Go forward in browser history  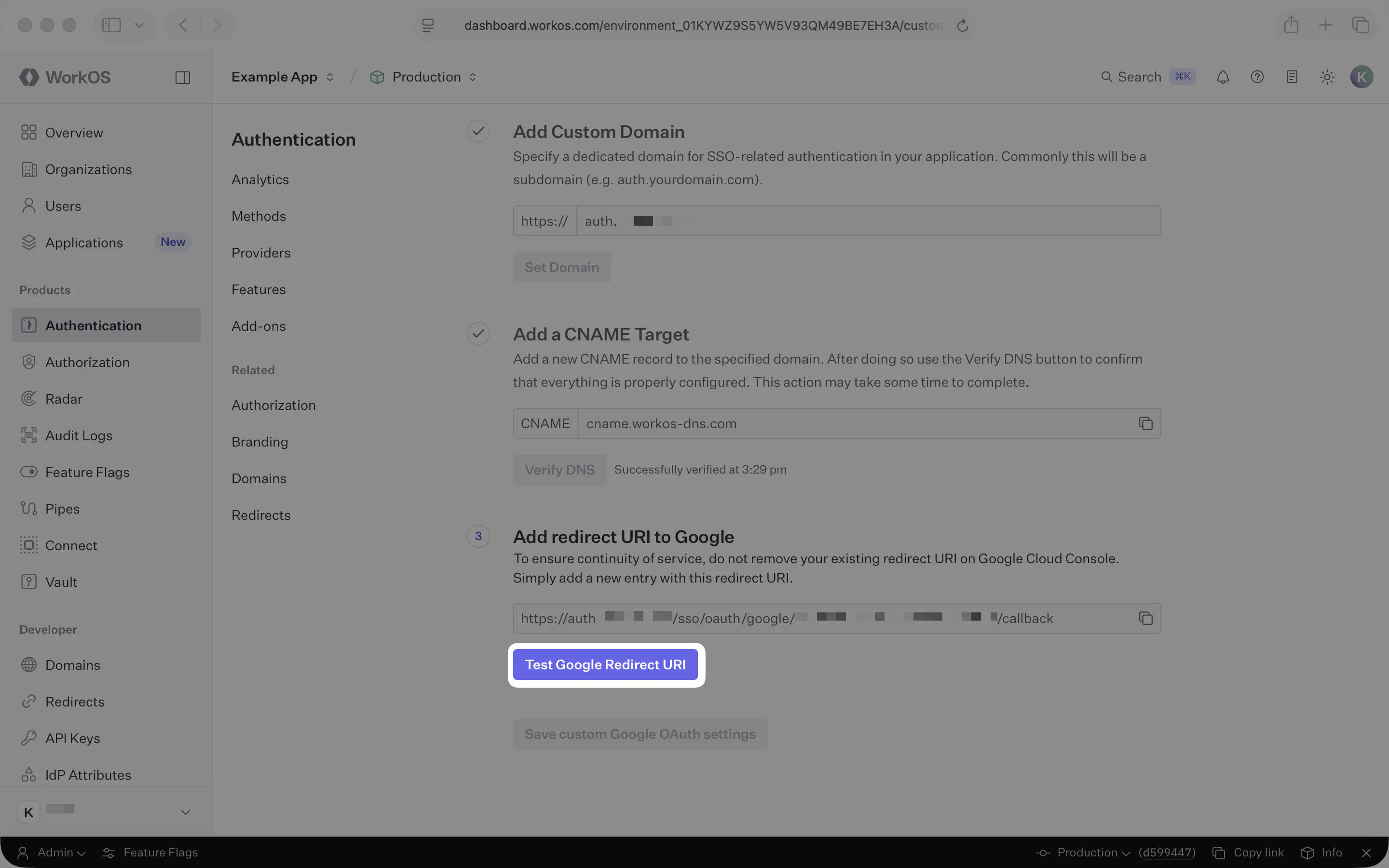click(x=217, y=25)
